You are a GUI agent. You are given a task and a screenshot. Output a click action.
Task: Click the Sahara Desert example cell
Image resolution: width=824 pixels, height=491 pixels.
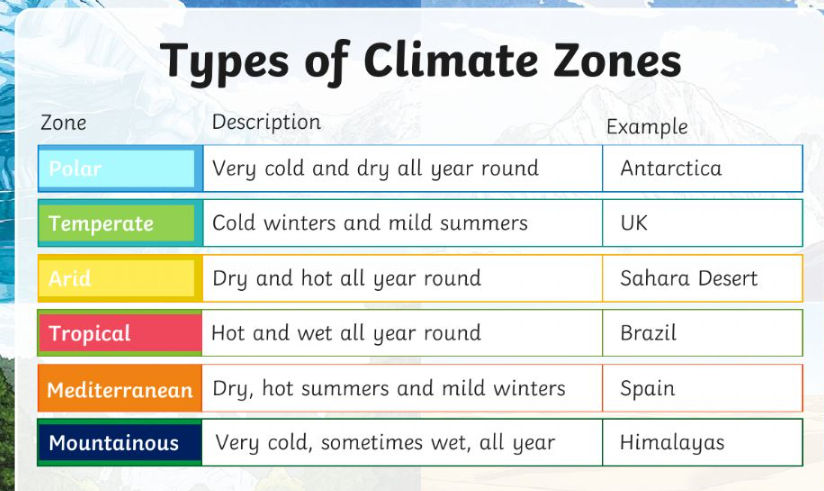(703, 278)
